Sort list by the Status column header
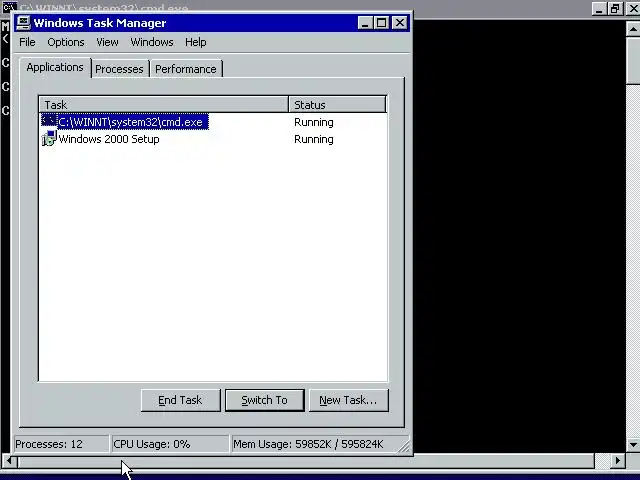 tap(337, 104)
